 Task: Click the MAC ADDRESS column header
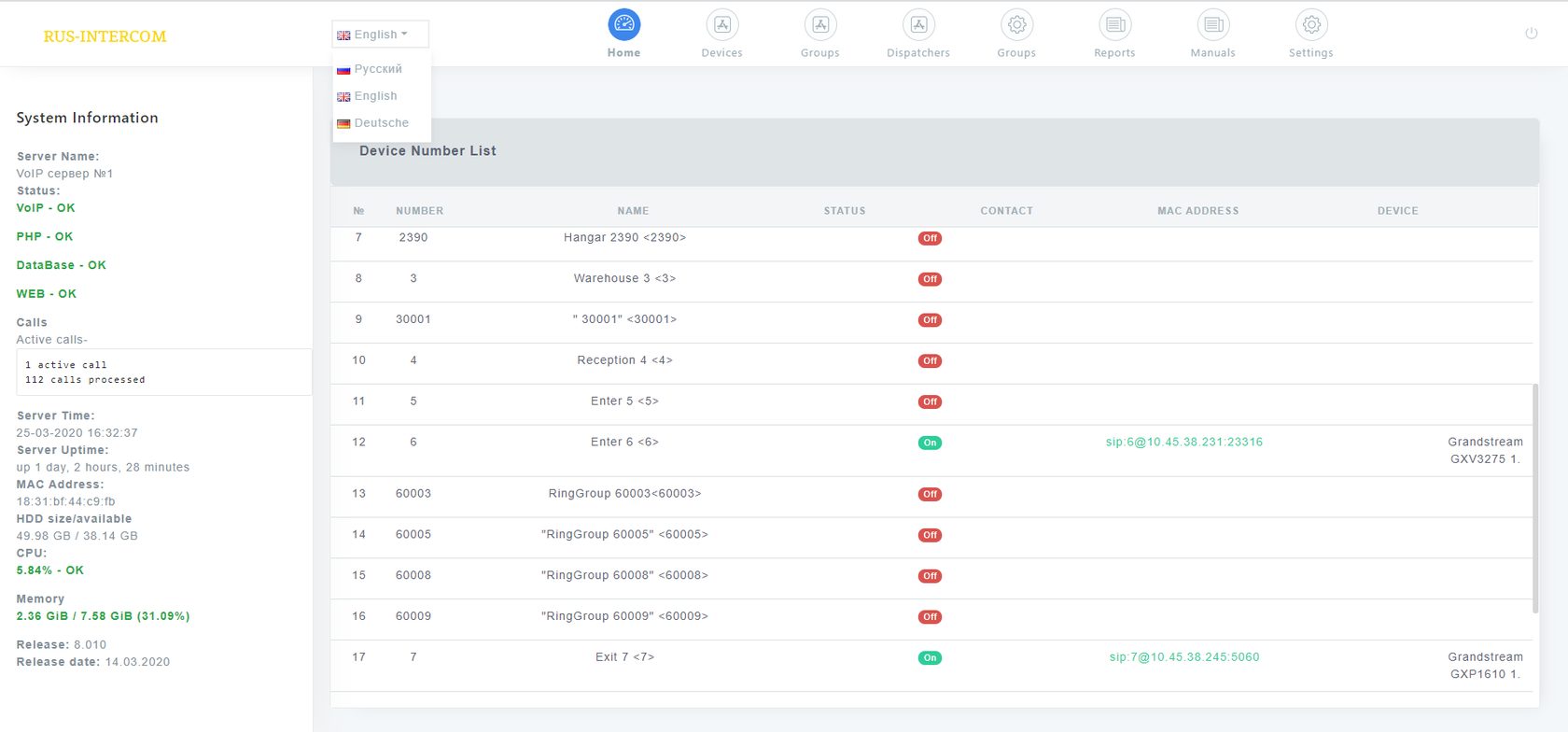[x=1197, y=211]
